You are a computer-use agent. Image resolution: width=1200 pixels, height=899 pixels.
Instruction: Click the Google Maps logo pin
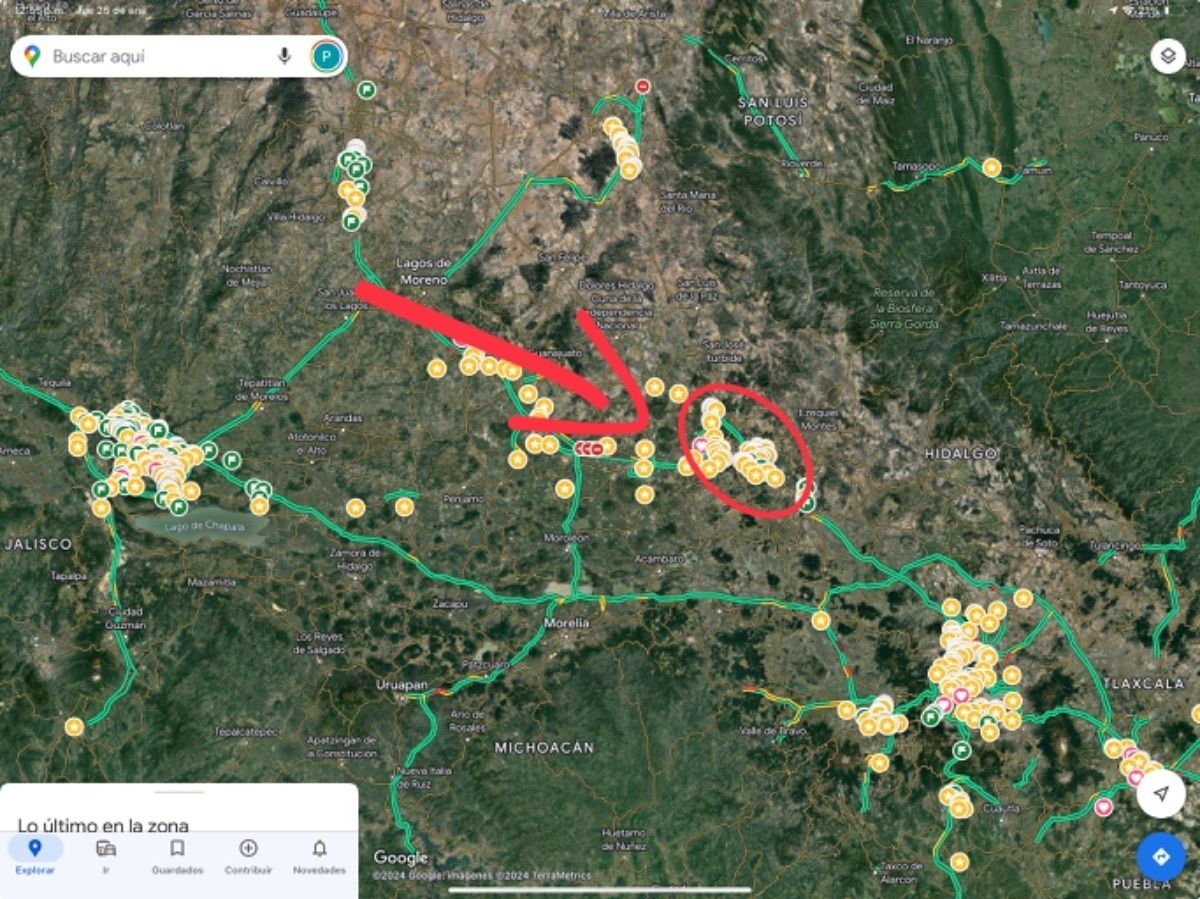click(32, 56)
